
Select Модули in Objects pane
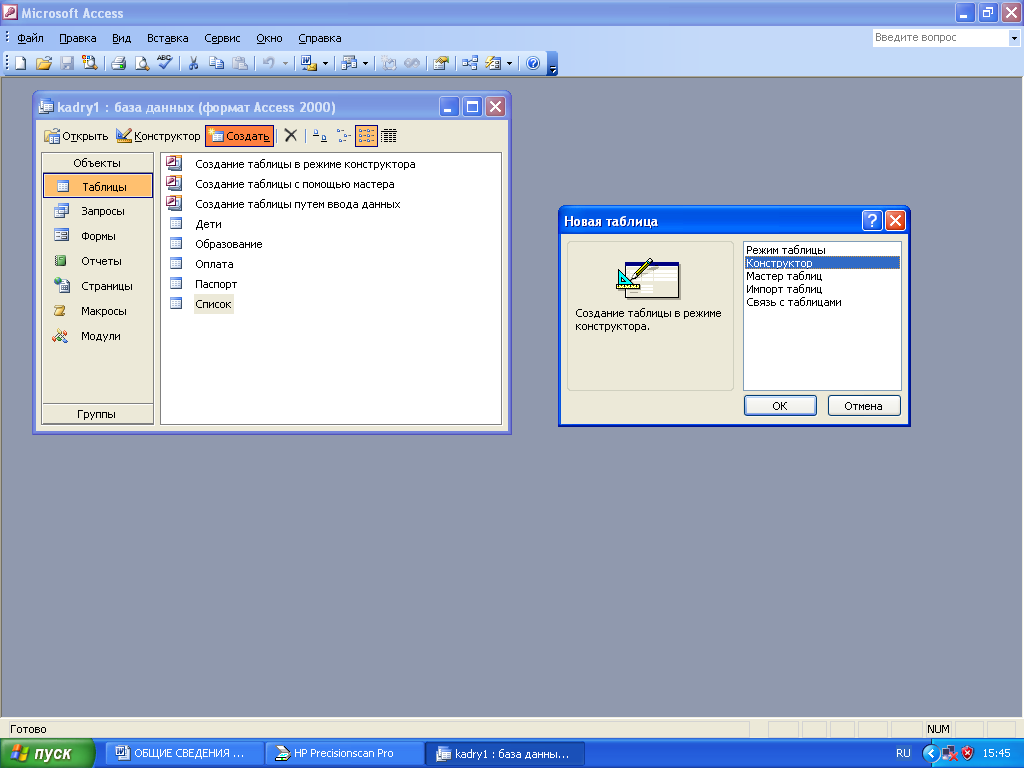98,336
